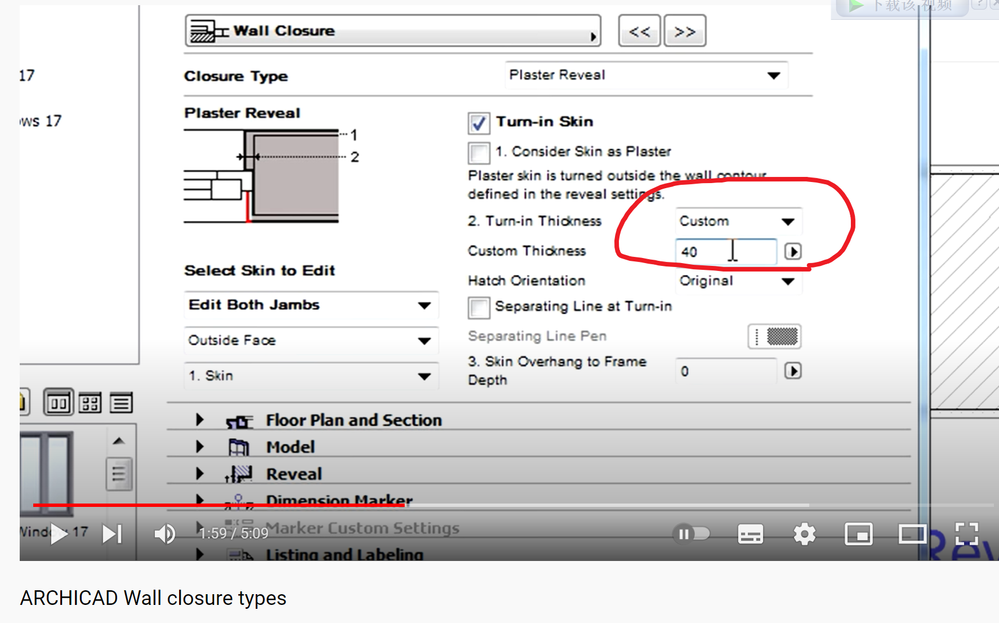Go to next settings page button

pyautogui.click(x=685, y=31)
